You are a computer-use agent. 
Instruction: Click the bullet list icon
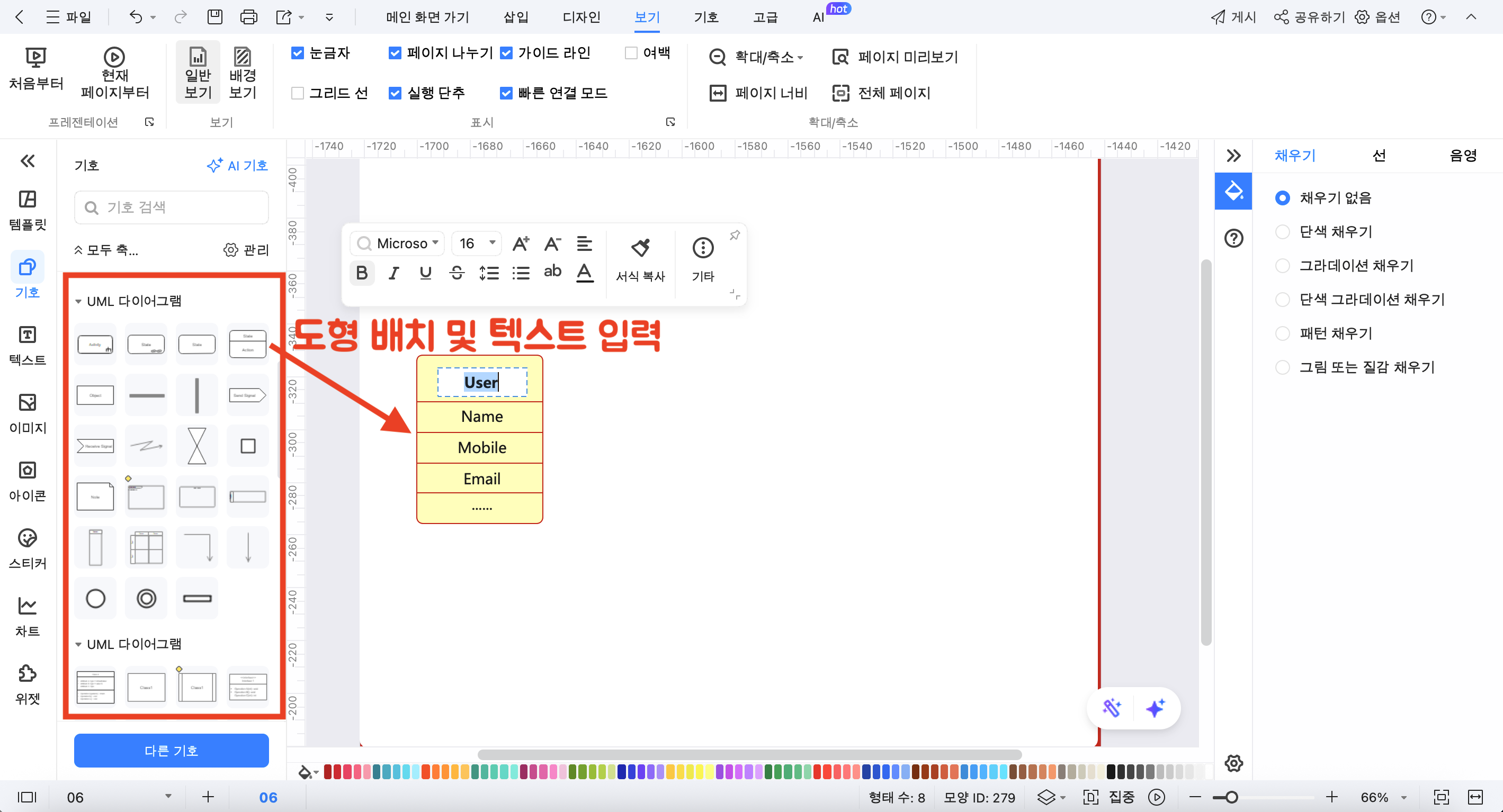[521, 273]
